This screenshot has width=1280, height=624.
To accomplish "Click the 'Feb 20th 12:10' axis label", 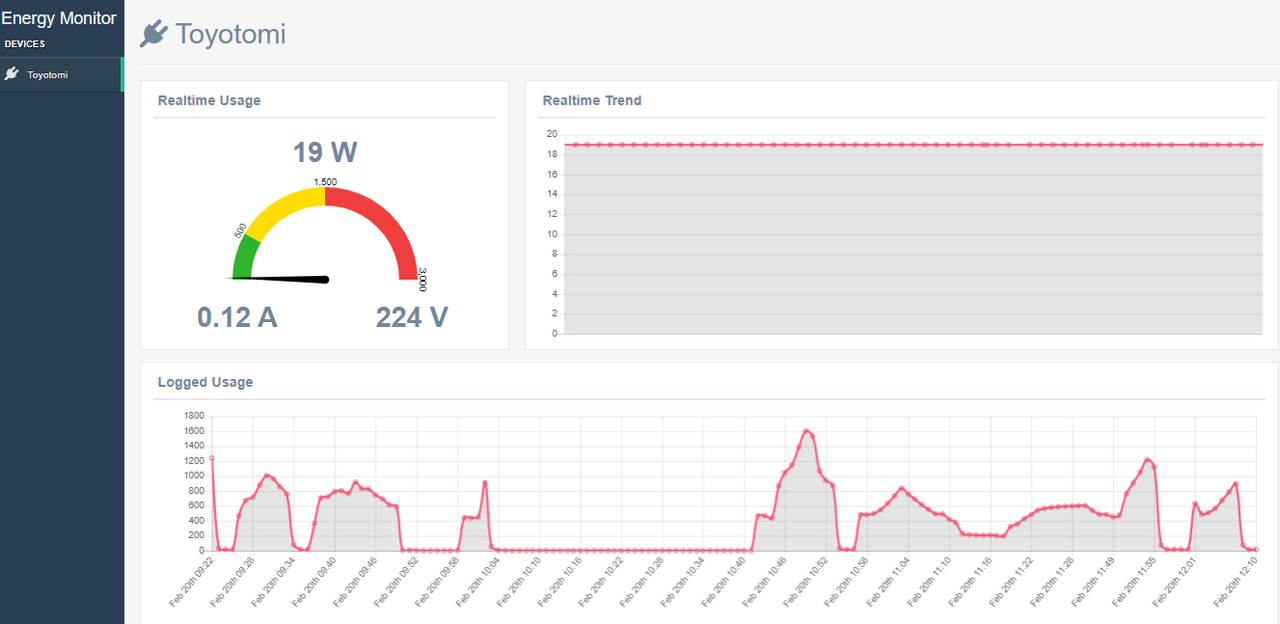I will click(1236, 582).
